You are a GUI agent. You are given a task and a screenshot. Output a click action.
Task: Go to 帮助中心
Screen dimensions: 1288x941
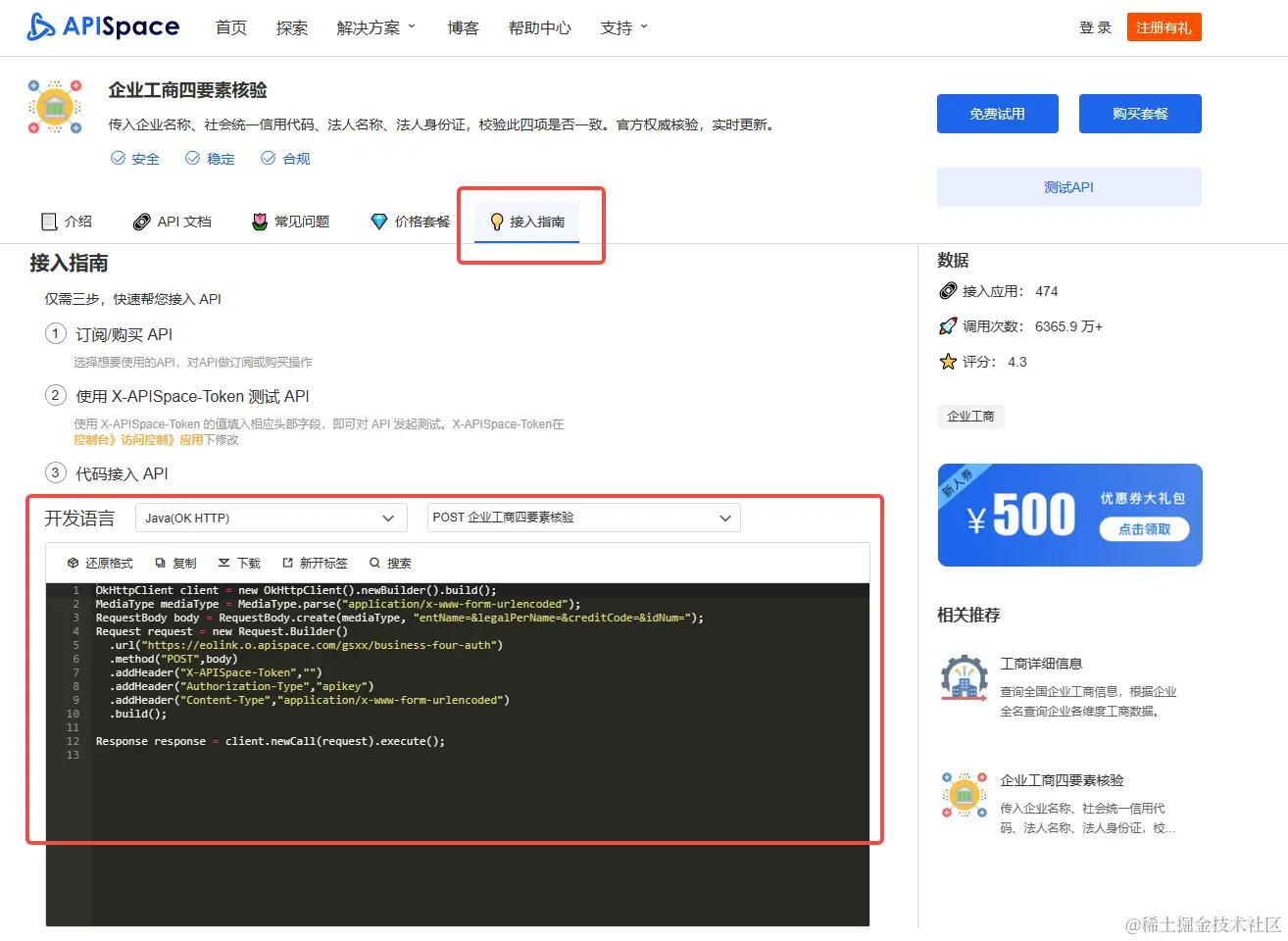pos(539,27)
